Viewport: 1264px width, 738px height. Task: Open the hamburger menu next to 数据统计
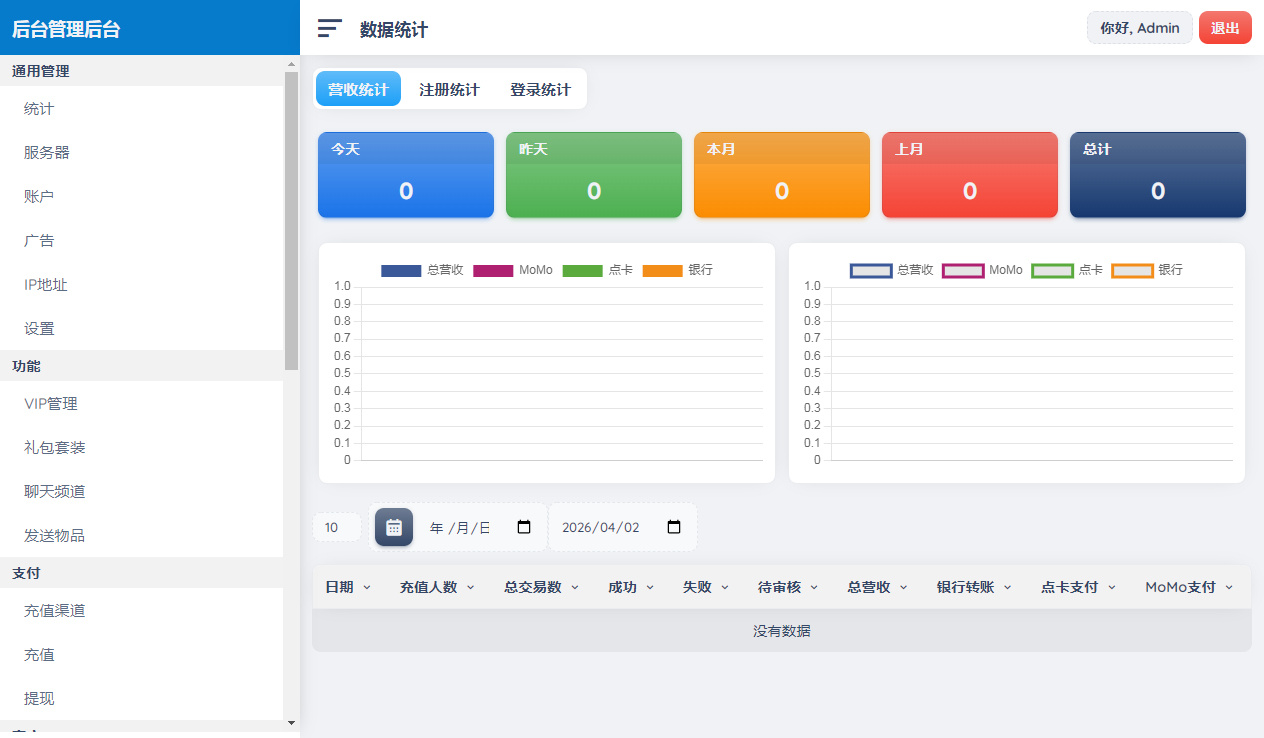(329, 28)
